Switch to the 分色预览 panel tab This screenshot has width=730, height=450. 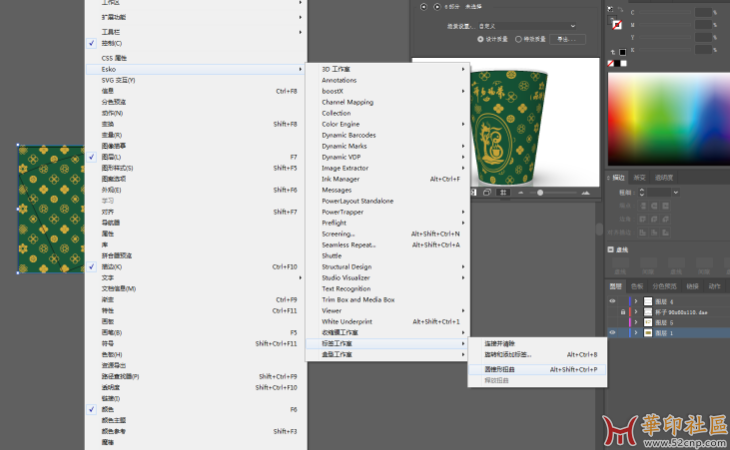(664, 285)
